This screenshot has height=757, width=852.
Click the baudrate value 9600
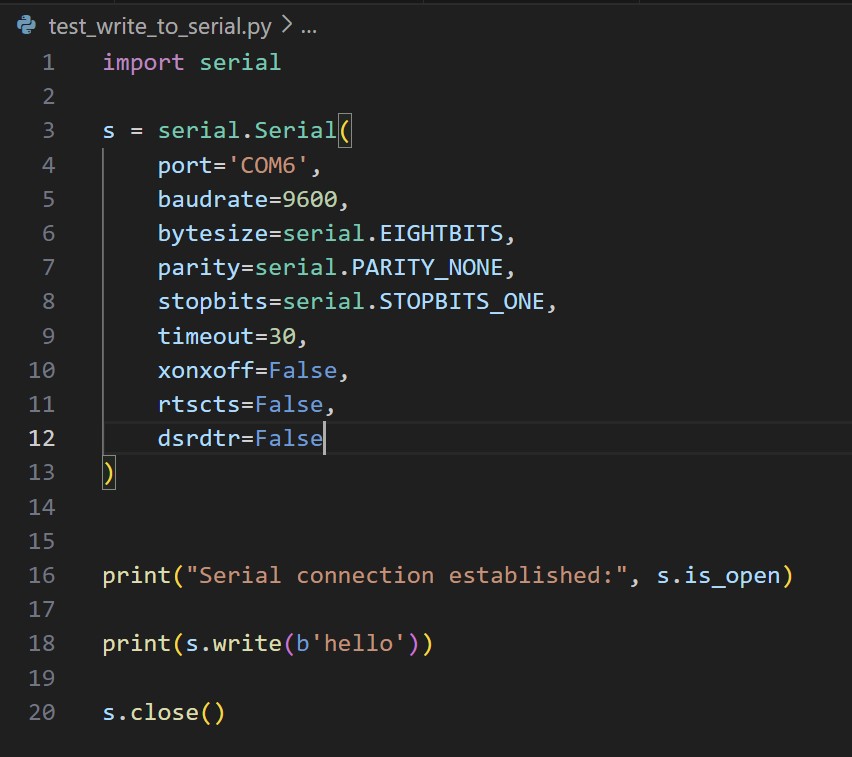(x=310, y=199)
